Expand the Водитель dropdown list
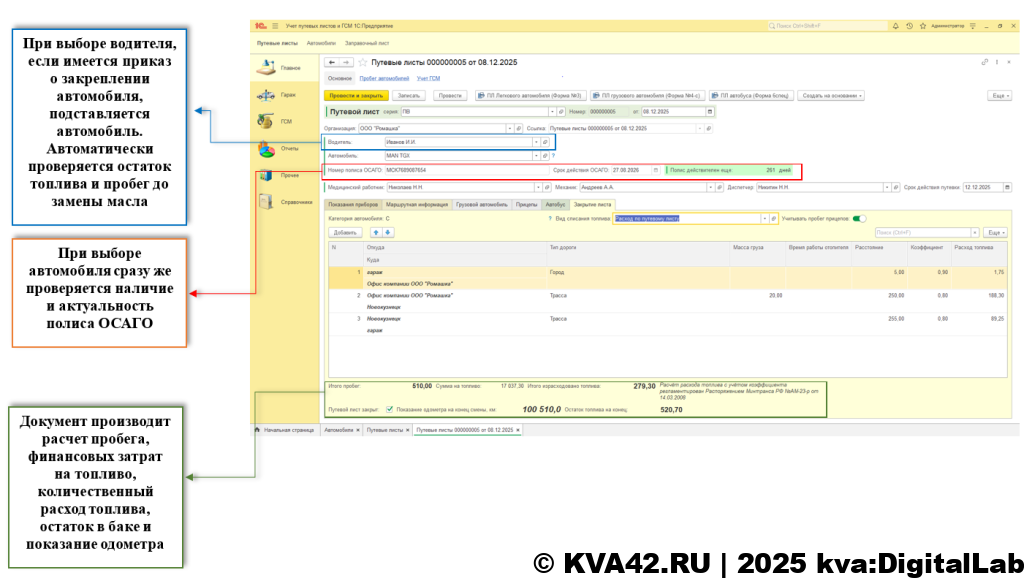This screenshot has width=1024, height=578. [x=538, y=142]
